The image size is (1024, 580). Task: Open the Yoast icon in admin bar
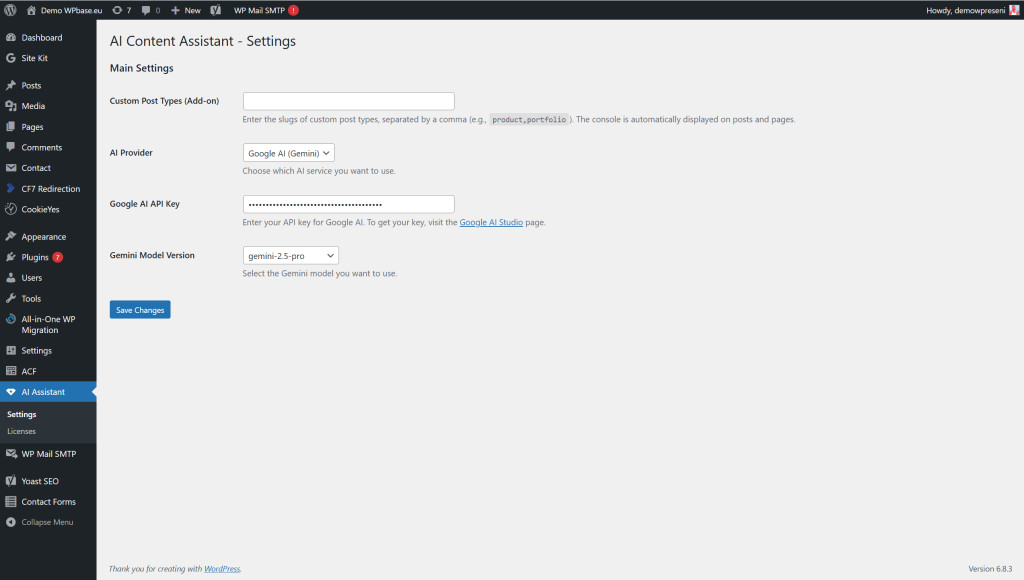216,10
